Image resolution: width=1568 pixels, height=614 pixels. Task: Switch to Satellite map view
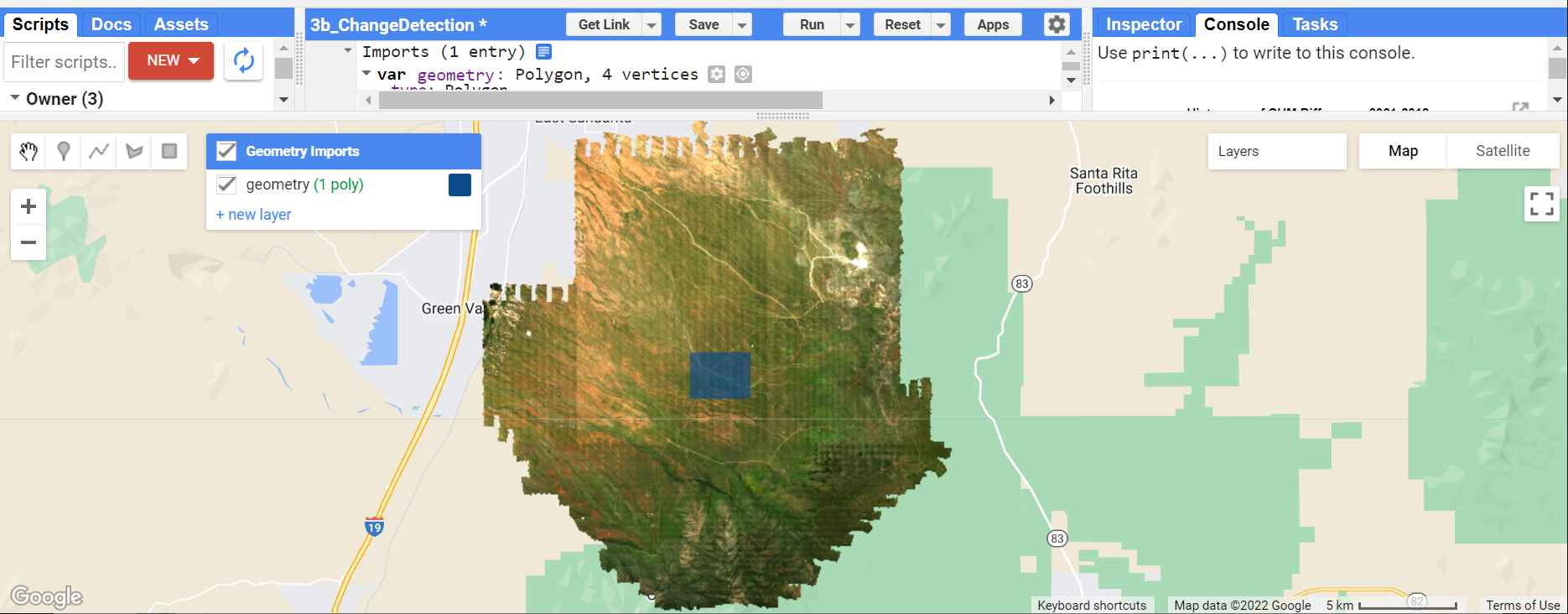[1503, 151]
